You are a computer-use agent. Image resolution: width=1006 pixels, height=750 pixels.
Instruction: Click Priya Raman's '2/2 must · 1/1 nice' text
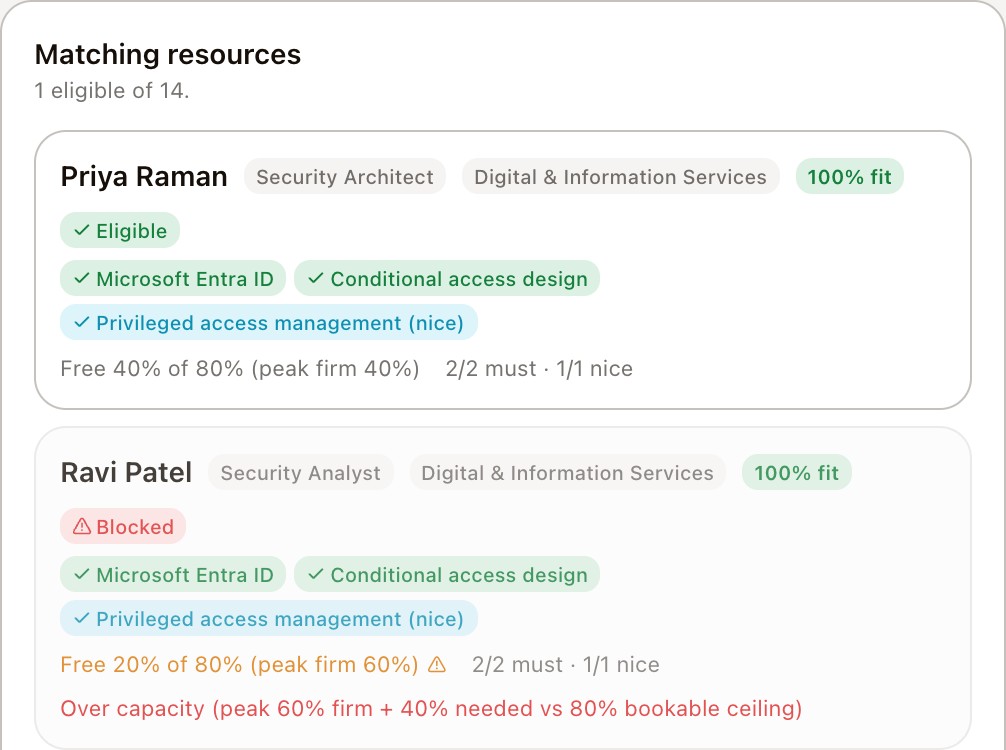[x=539, y=369]
